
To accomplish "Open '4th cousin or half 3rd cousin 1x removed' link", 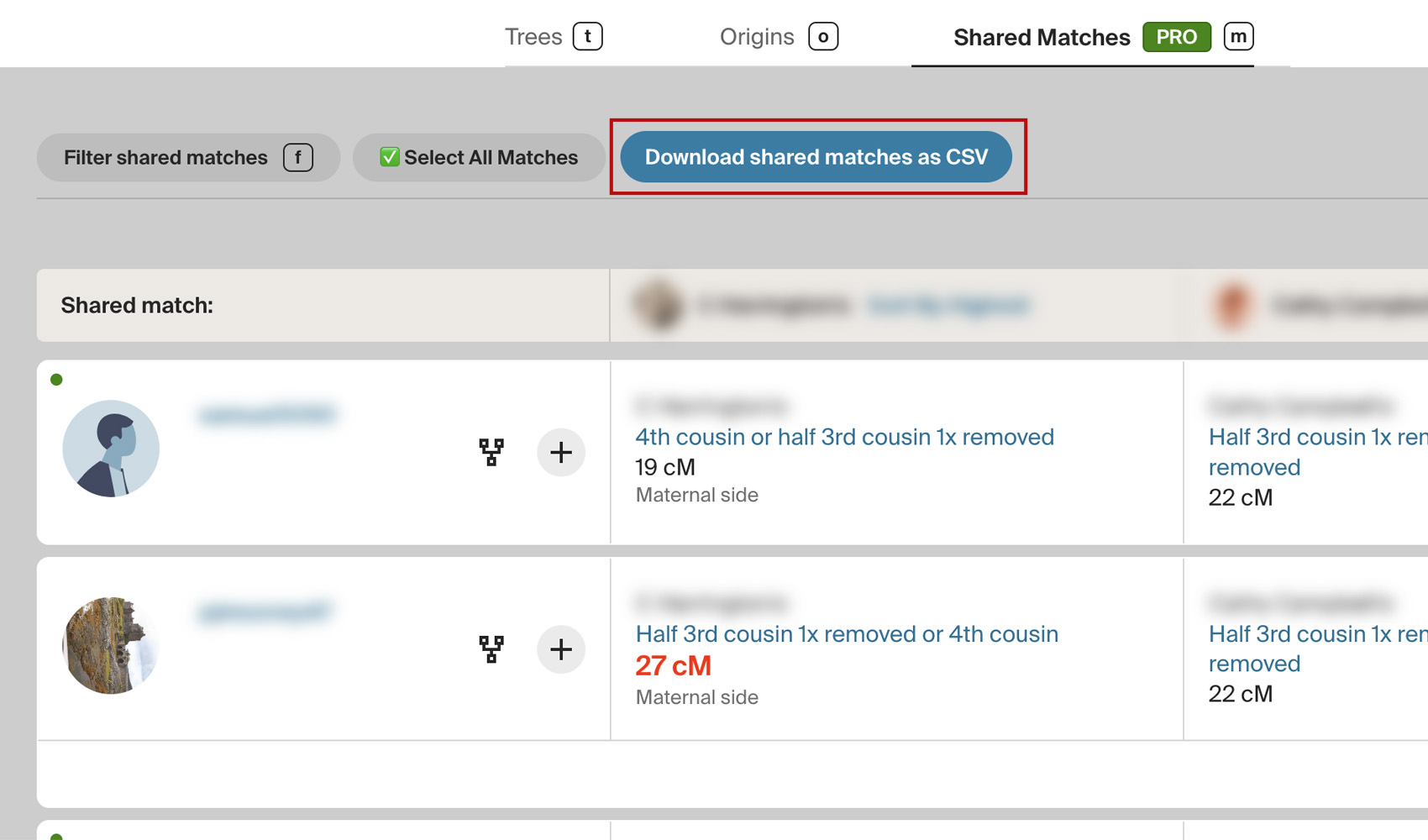I will coord(844,437).
